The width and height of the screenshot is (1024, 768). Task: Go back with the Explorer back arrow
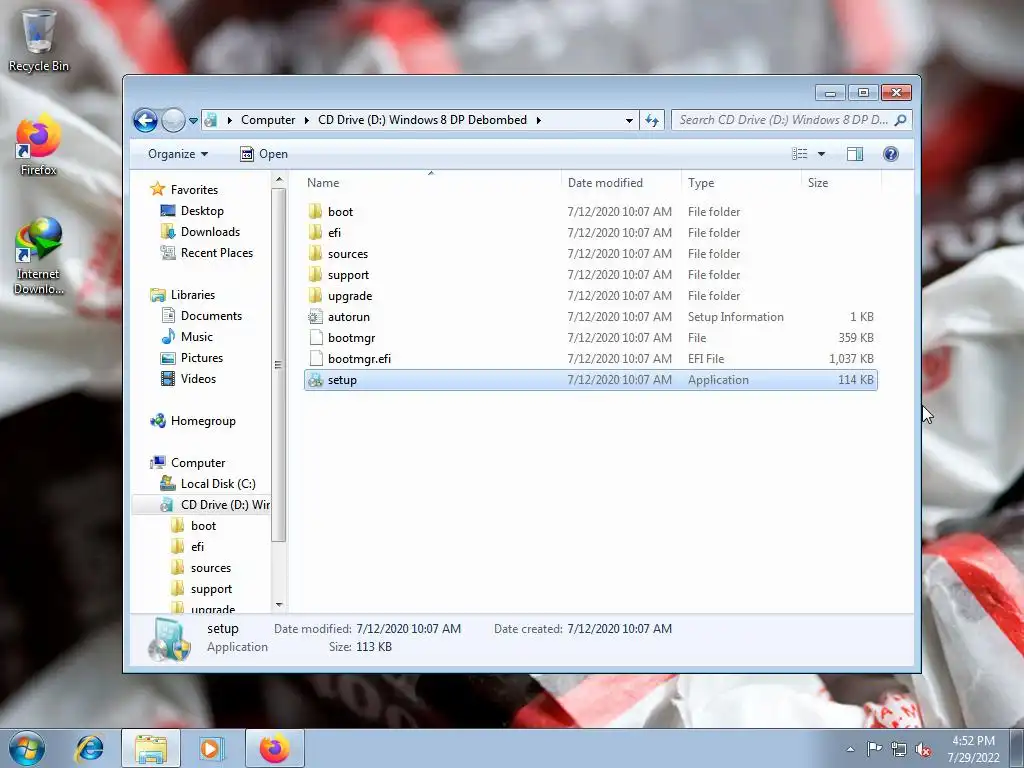tap(145, 120)
